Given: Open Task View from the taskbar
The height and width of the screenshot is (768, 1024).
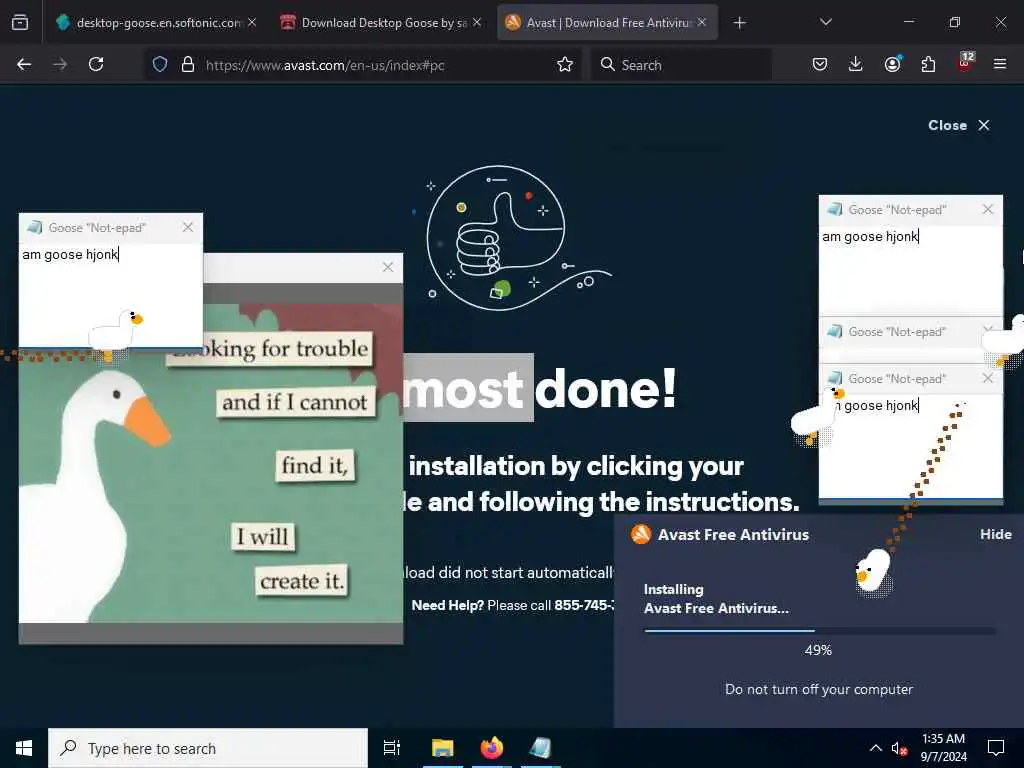Looking at the screenshot, I should [392, 748].
